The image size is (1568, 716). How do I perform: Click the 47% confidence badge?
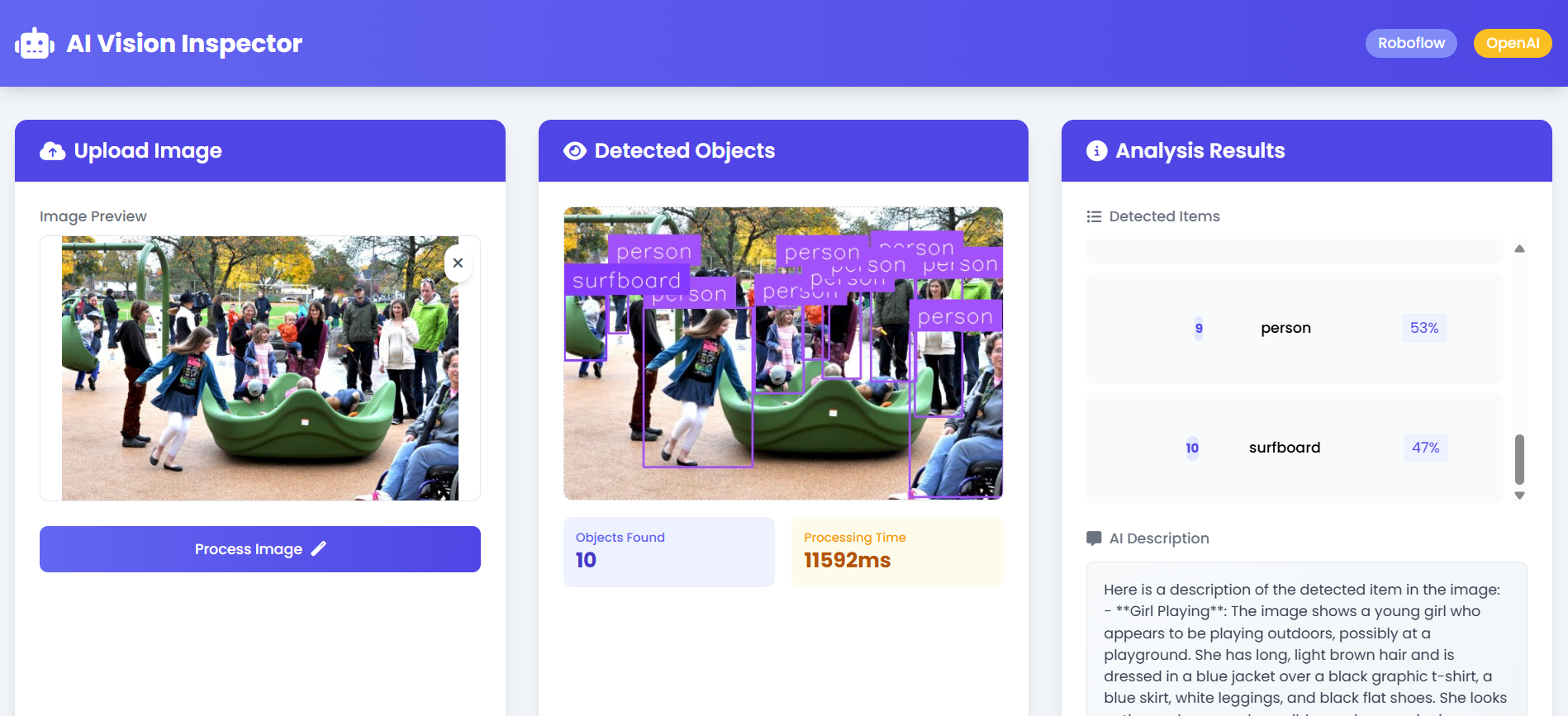pyautogui.click(x=1425, y=448)
